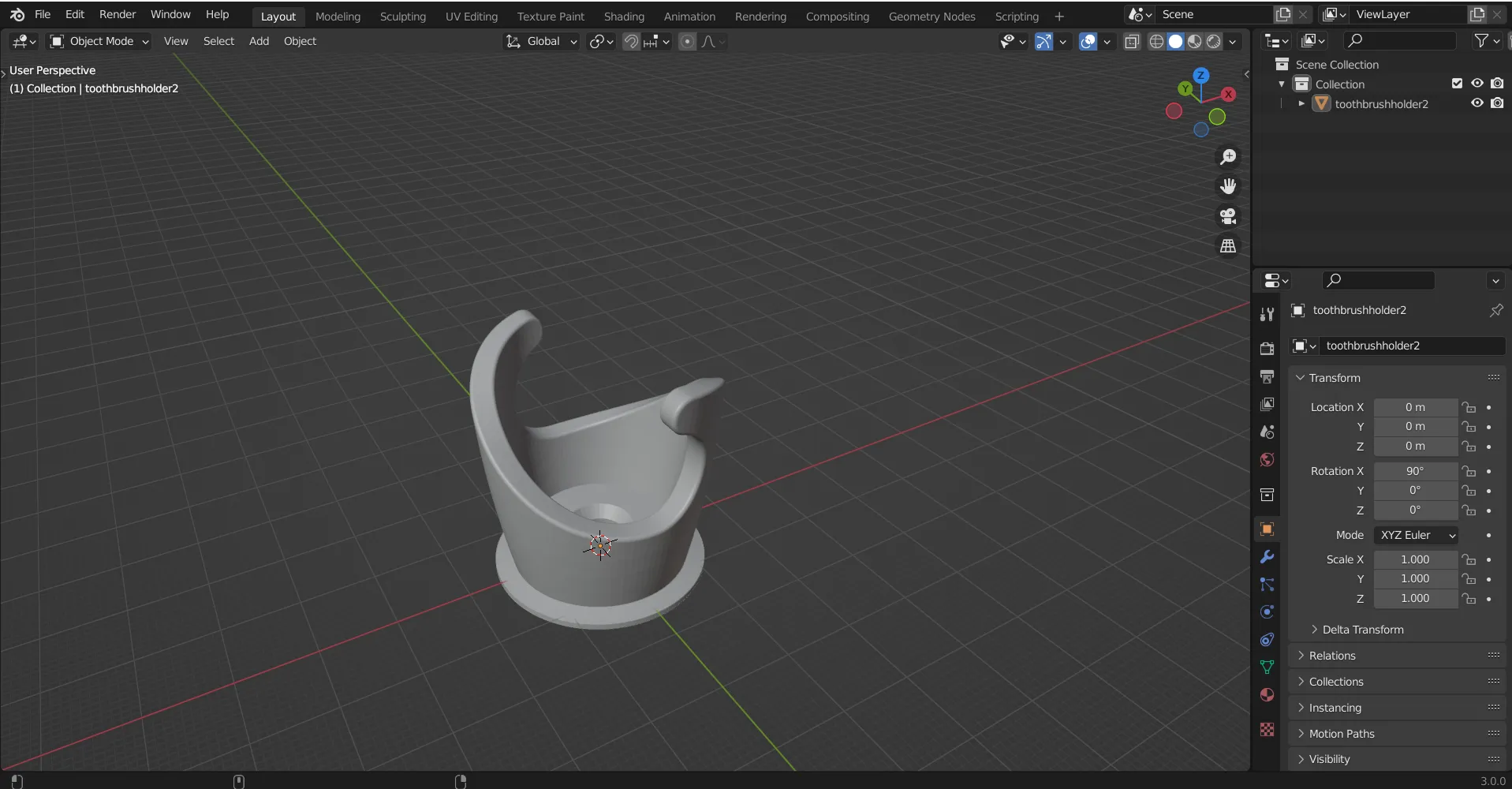Image resolution: width=1512 pixels, height=789 pixels.
Task: Switch to orthographic grid view icon
Action: [1228, 246]
